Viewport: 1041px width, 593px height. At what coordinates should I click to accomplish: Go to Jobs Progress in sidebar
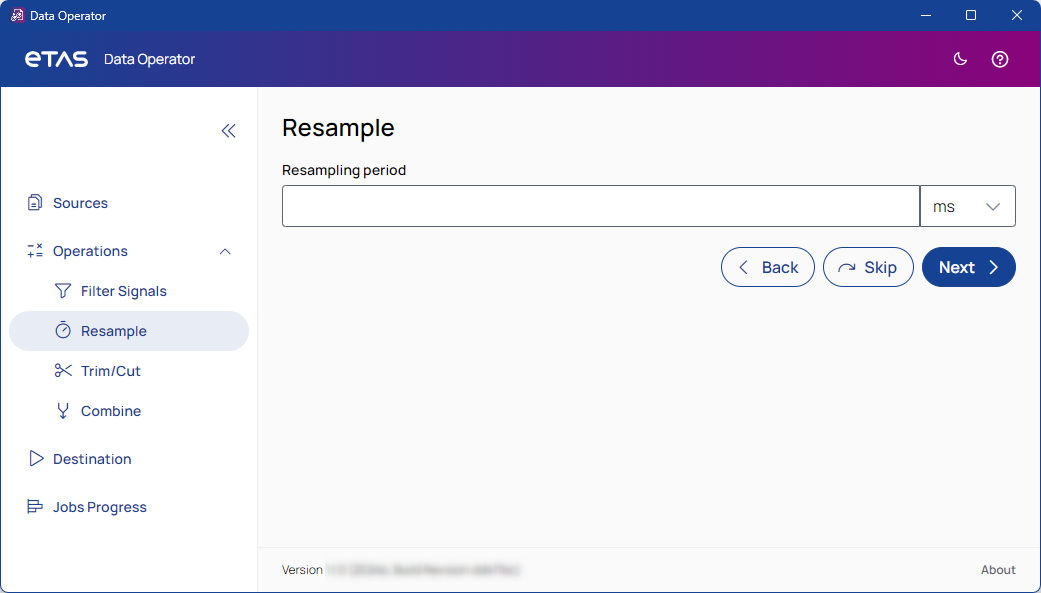click(x=100, y=507)
